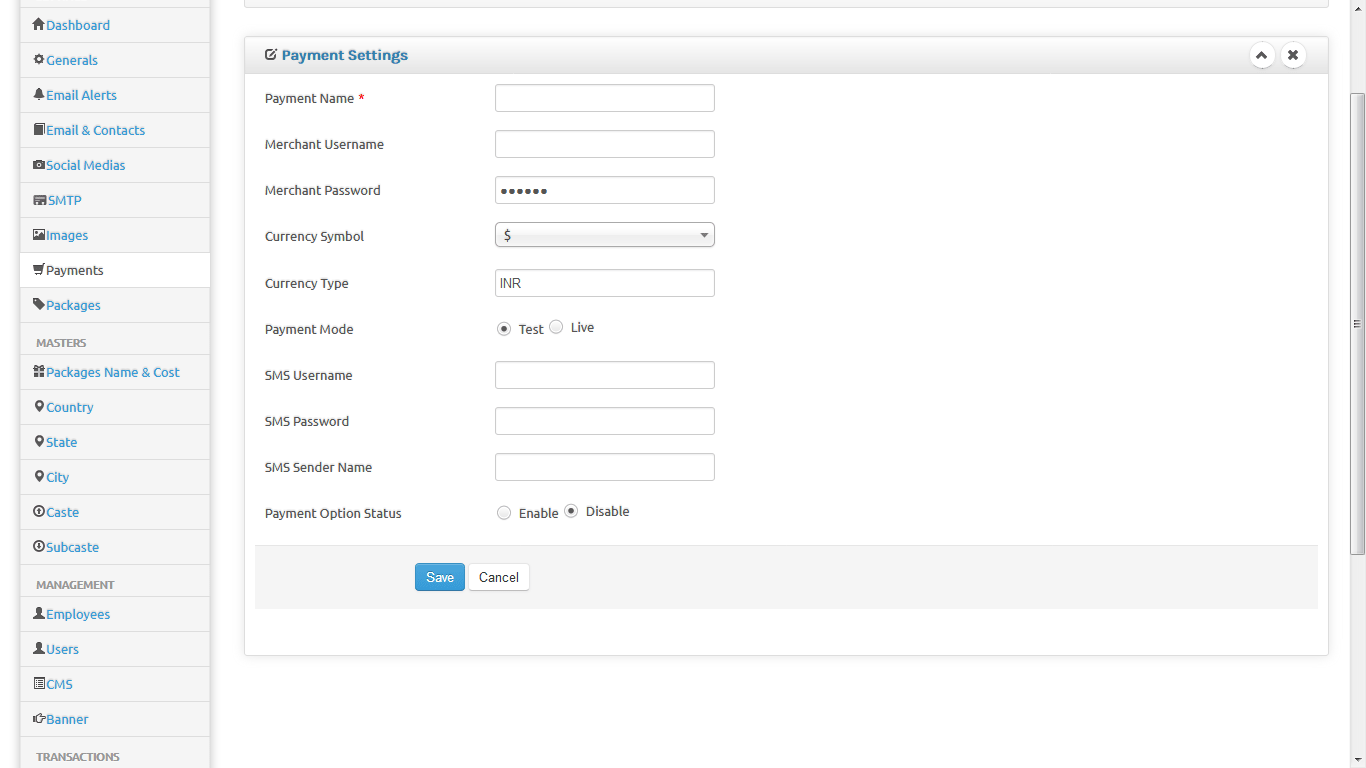Select Disable for payment option status

571,511
